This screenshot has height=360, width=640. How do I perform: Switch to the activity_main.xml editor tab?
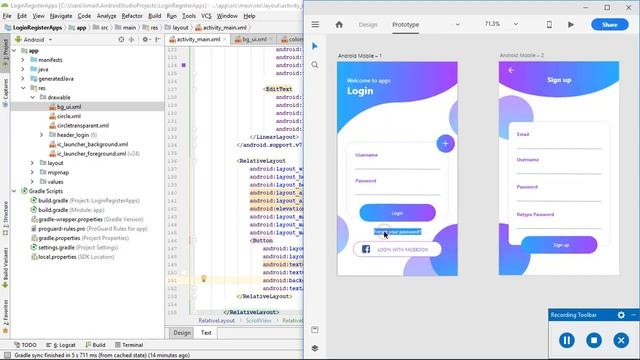[198, 39]
